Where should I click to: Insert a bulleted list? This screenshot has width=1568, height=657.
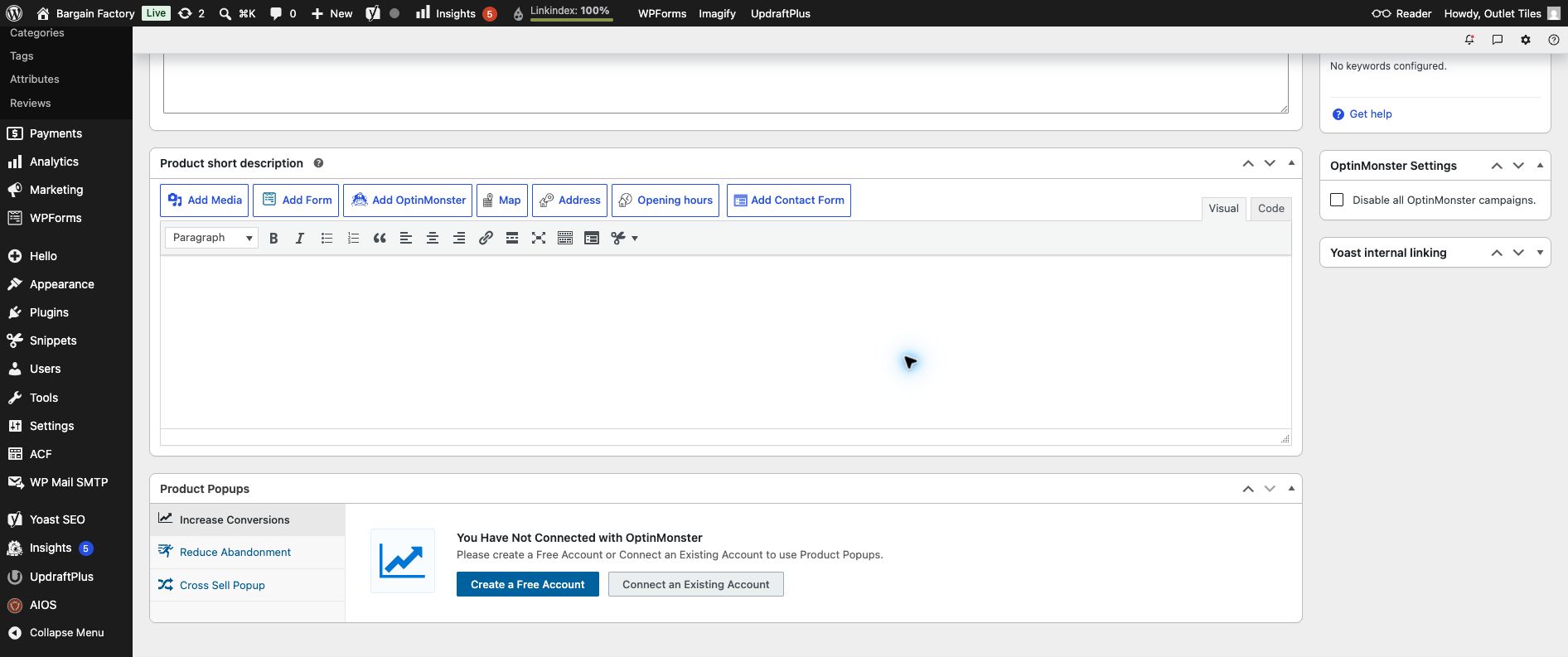pos(327,238)
